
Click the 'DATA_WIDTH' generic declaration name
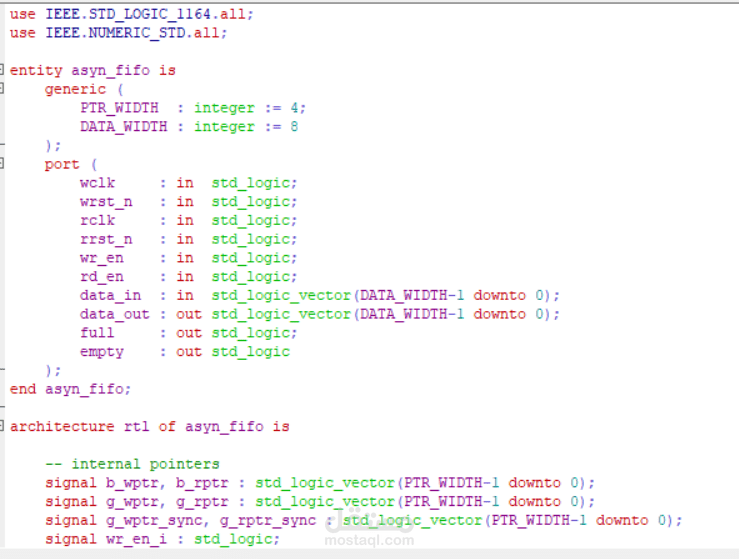[x=123, y=127]
